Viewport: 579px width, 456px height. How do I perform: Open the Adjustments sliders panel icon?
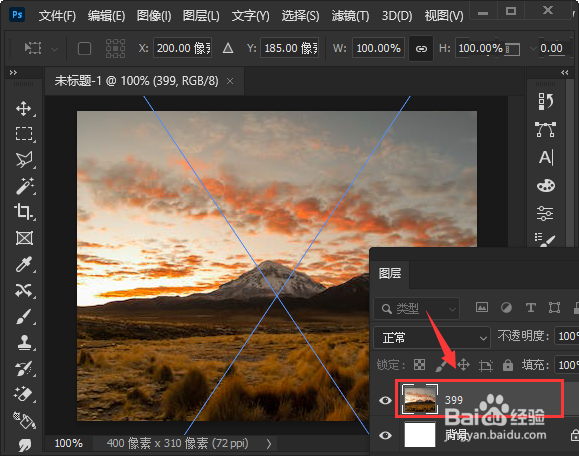tap(545, 213)
